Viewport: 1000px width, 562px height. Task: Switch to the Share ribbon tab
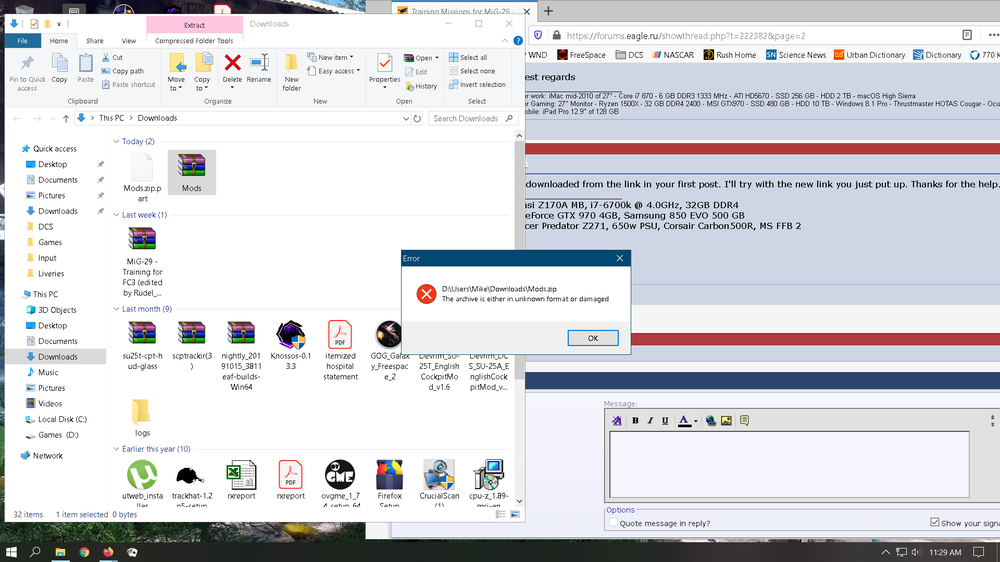[95, 40]
